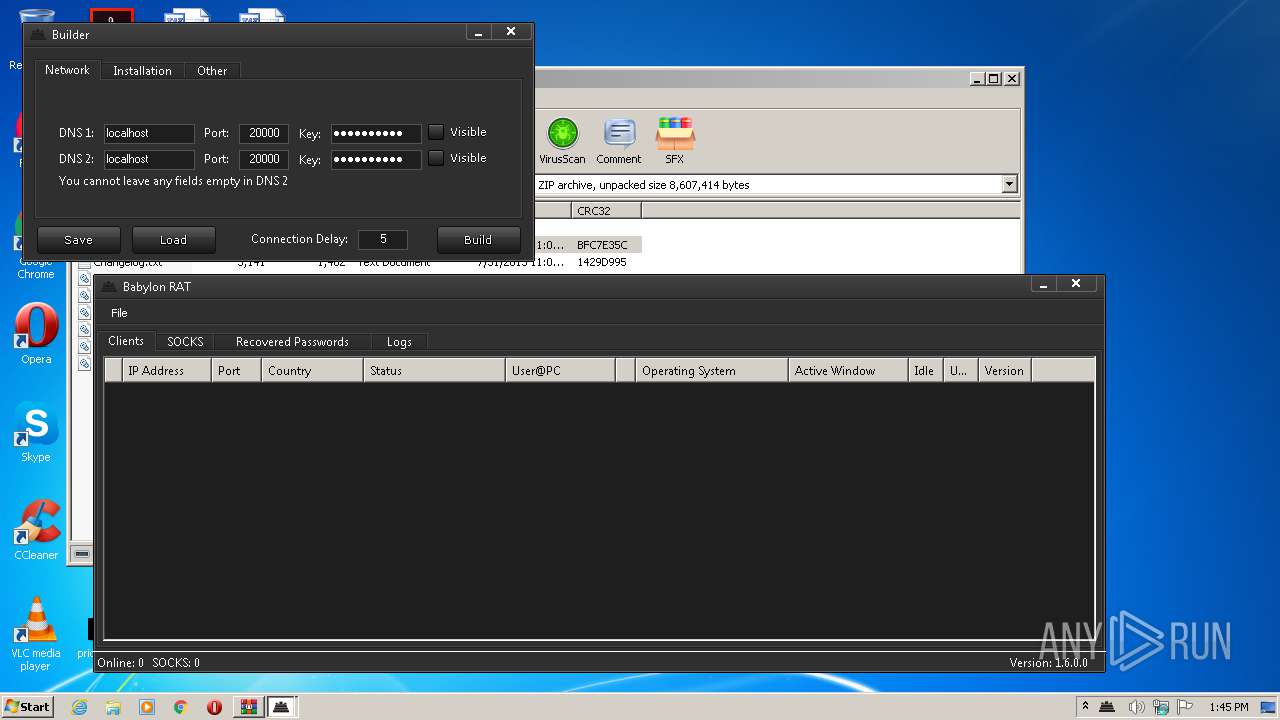
Task: Open the Opera desktop shortcut
Action: (x=36, y=334)
